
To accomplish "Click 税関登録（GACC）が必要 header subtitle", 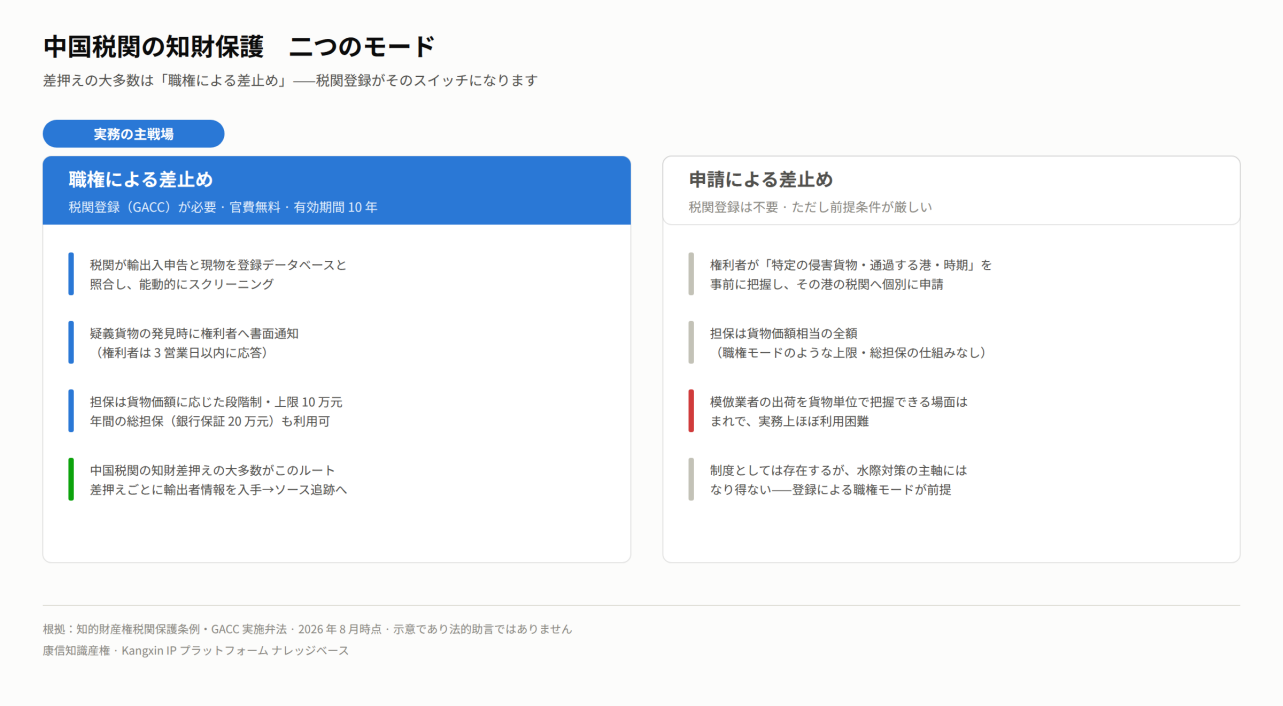I will [x=223, y=208].
